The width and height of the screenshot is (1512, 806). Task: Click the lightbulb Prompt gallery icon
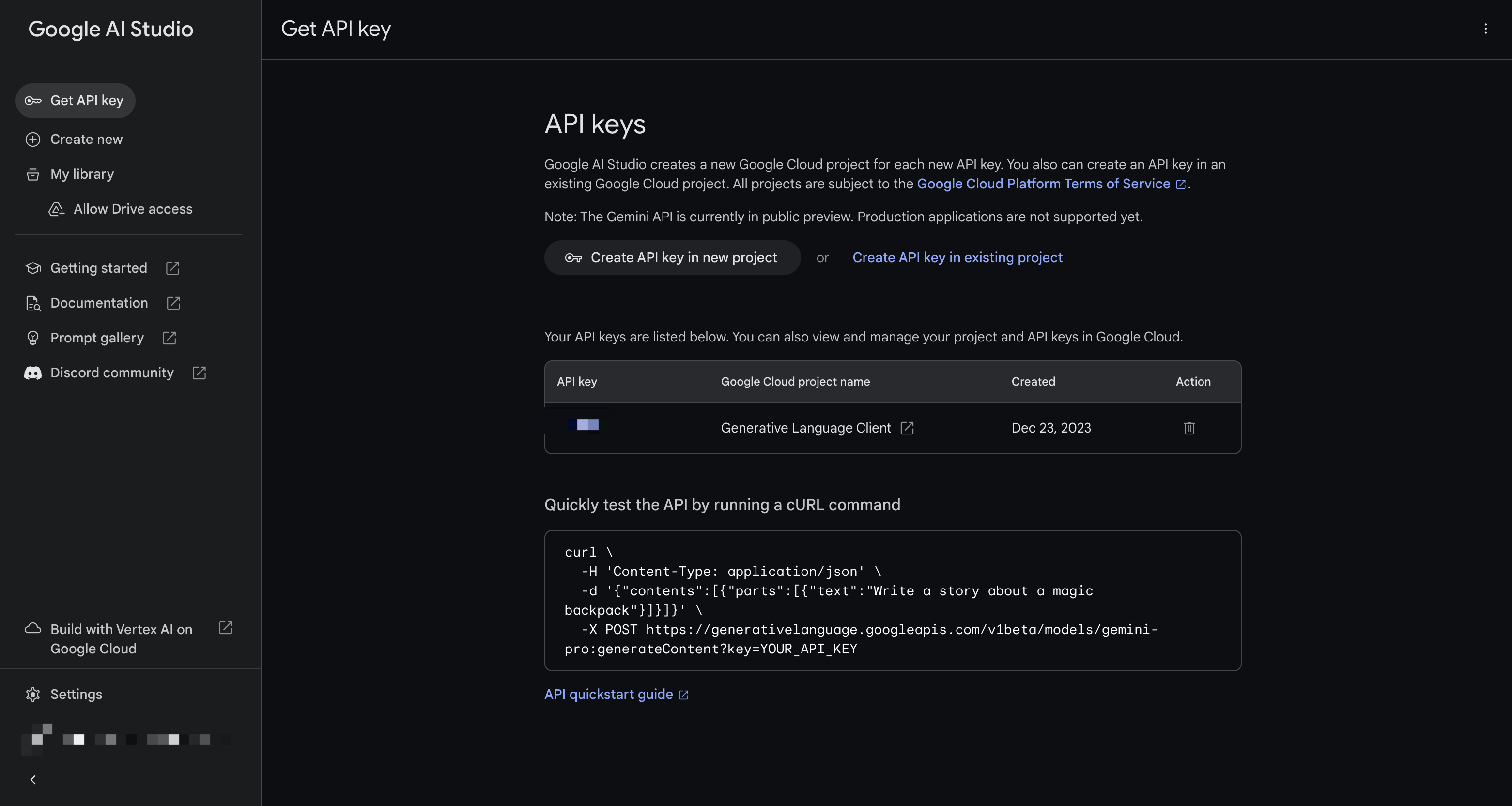(x=33, y=338)
